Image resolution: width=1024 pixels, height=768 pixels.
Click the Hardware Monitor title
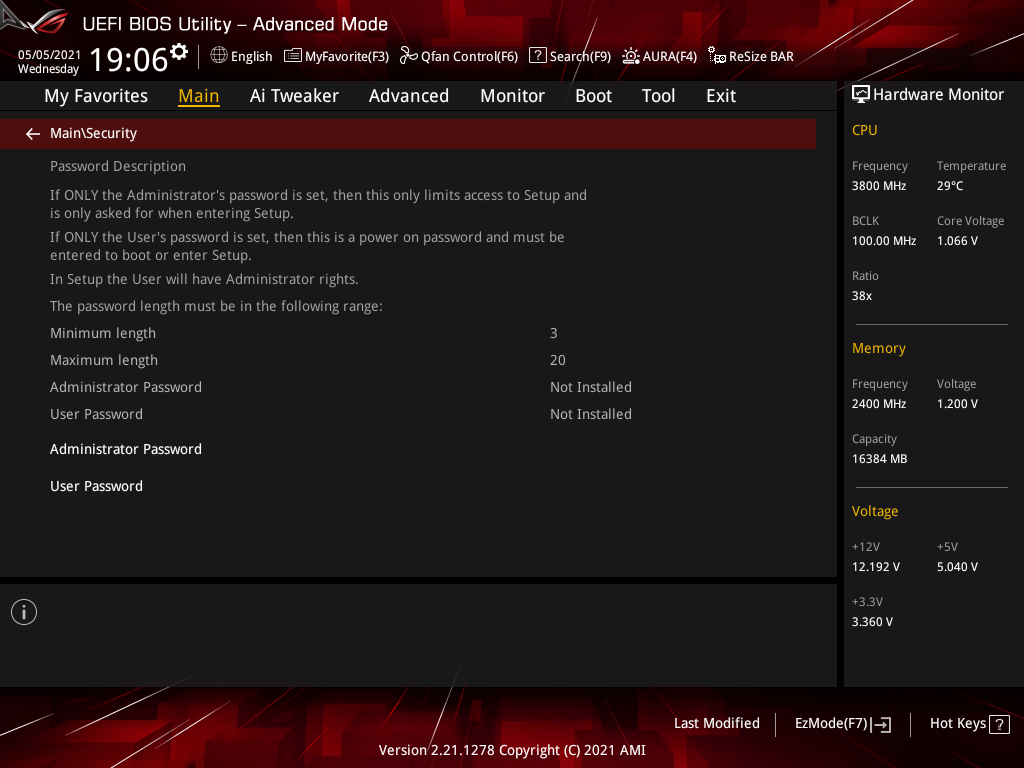pyautogui.click(x=938, y=95)
